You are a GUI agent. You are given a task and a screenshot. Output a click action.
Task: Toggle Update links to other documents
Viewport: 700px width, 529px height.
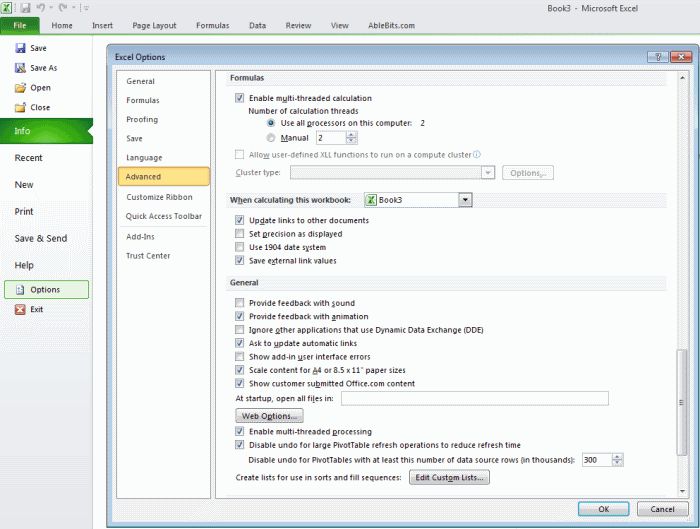[240, 220]
